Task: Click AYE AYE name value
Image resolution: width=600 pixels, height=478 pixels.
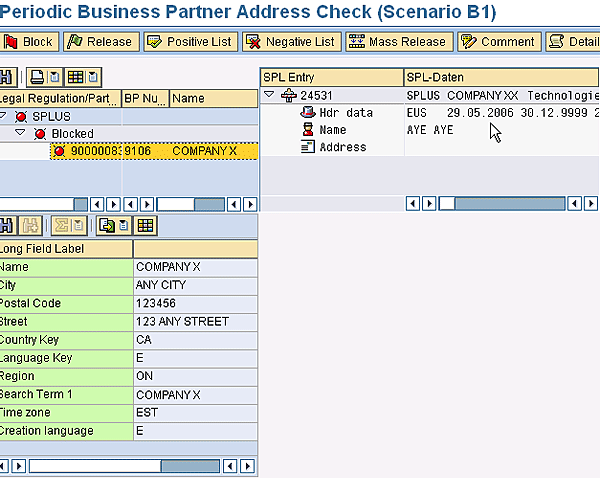Action: pyautogui.click(x=430, y=130)
